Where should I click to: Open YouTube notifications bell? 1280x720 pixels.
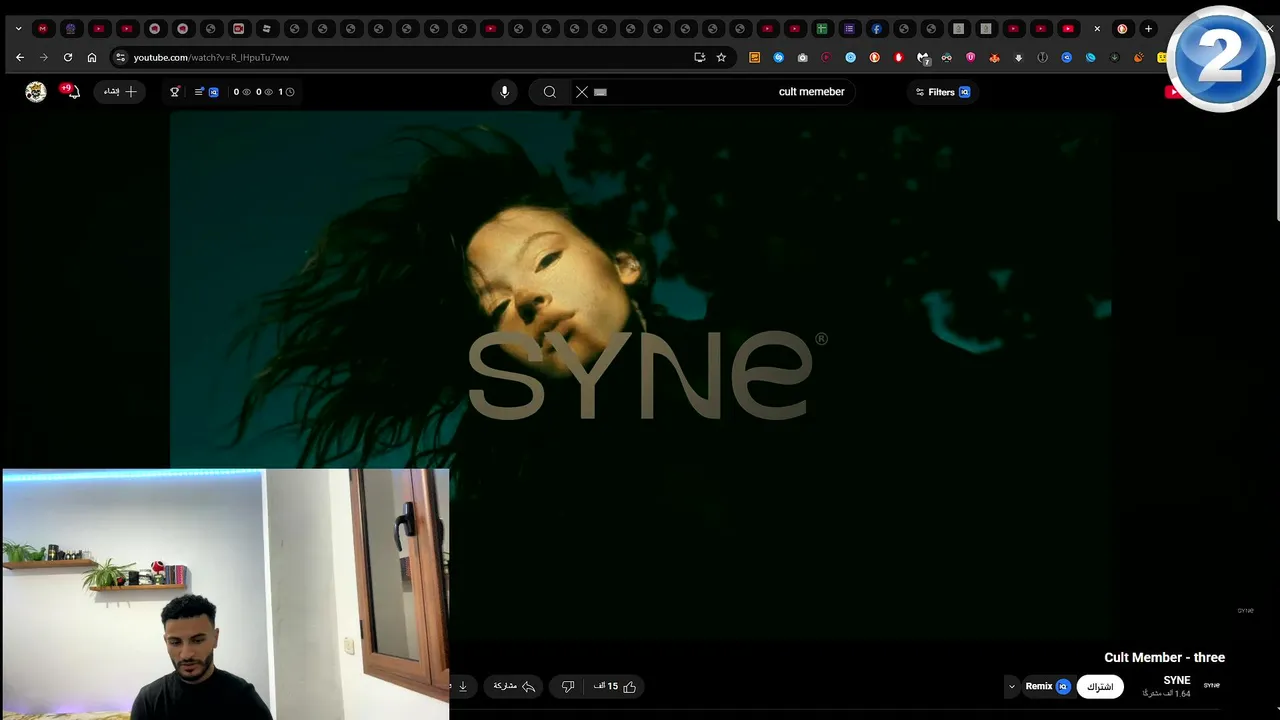(71, 92)
